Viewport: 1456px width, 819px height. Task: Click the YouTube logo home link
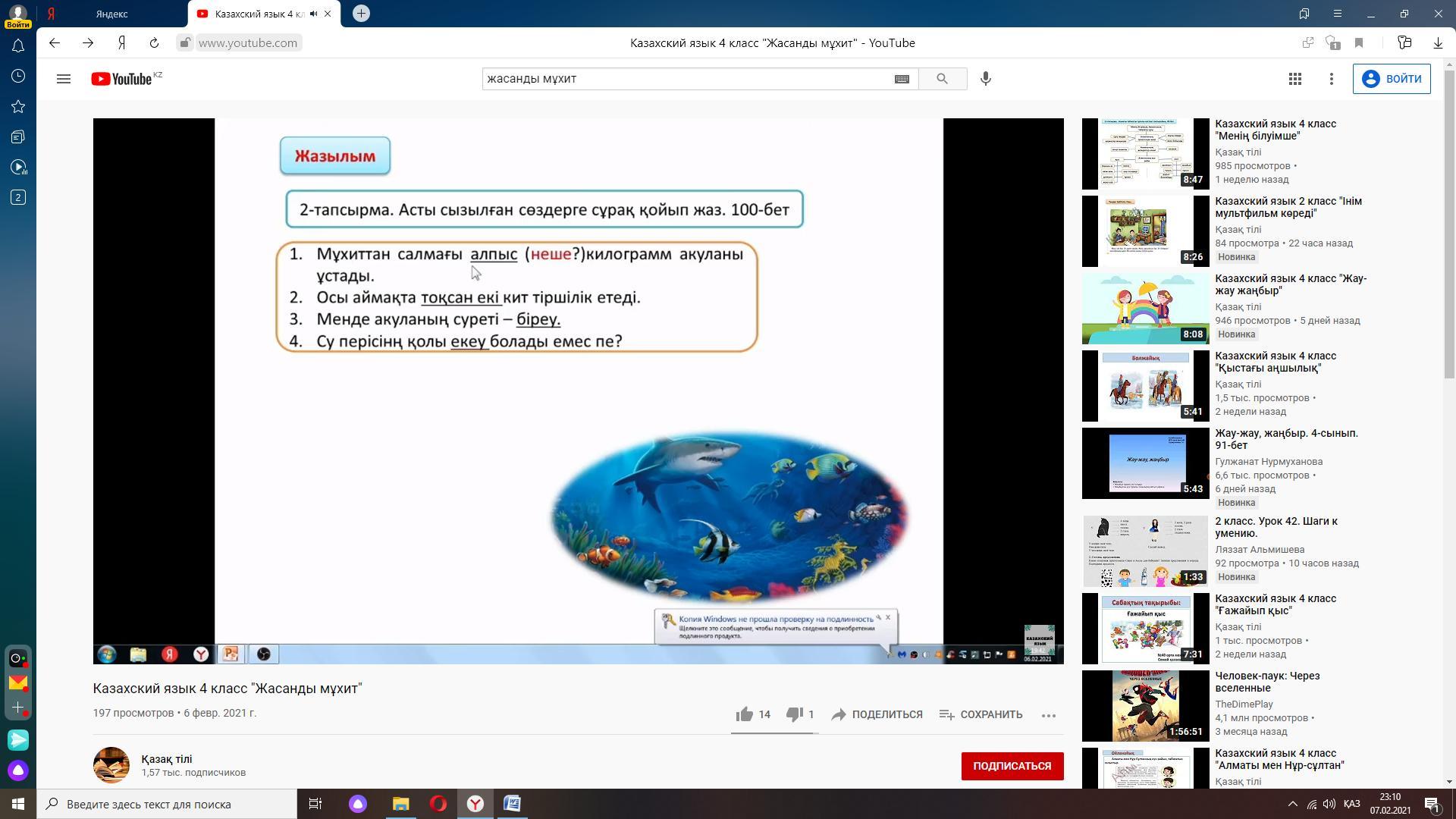[x=122, y=79]
